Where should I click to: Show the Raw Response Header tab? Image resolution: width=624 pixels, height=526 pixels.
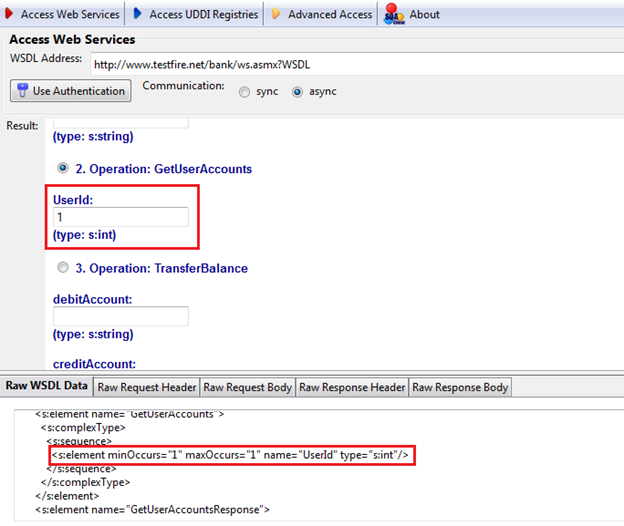[x=352, y=387]
